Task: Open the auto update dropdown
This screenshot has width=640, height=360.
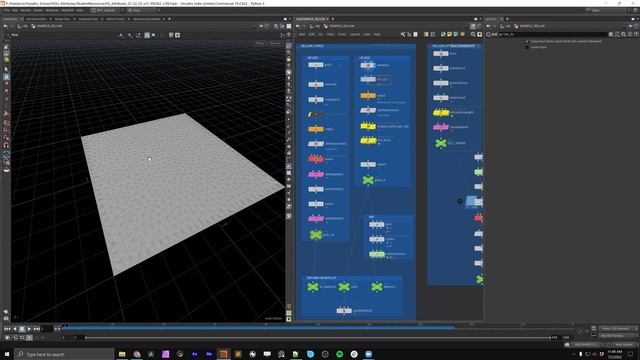Action: pos(623,345)
